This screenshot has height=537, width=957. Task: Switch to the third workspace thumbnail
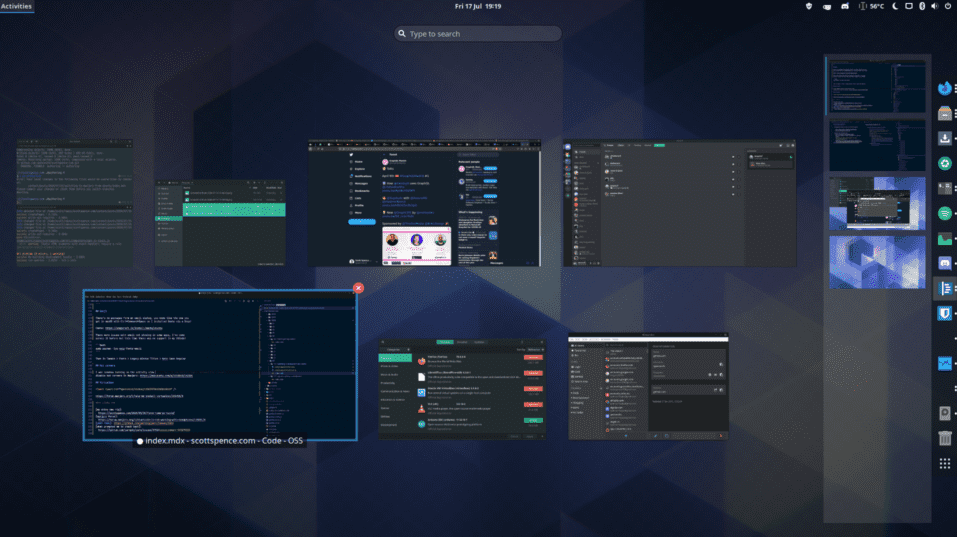click(x=877, y=203)
